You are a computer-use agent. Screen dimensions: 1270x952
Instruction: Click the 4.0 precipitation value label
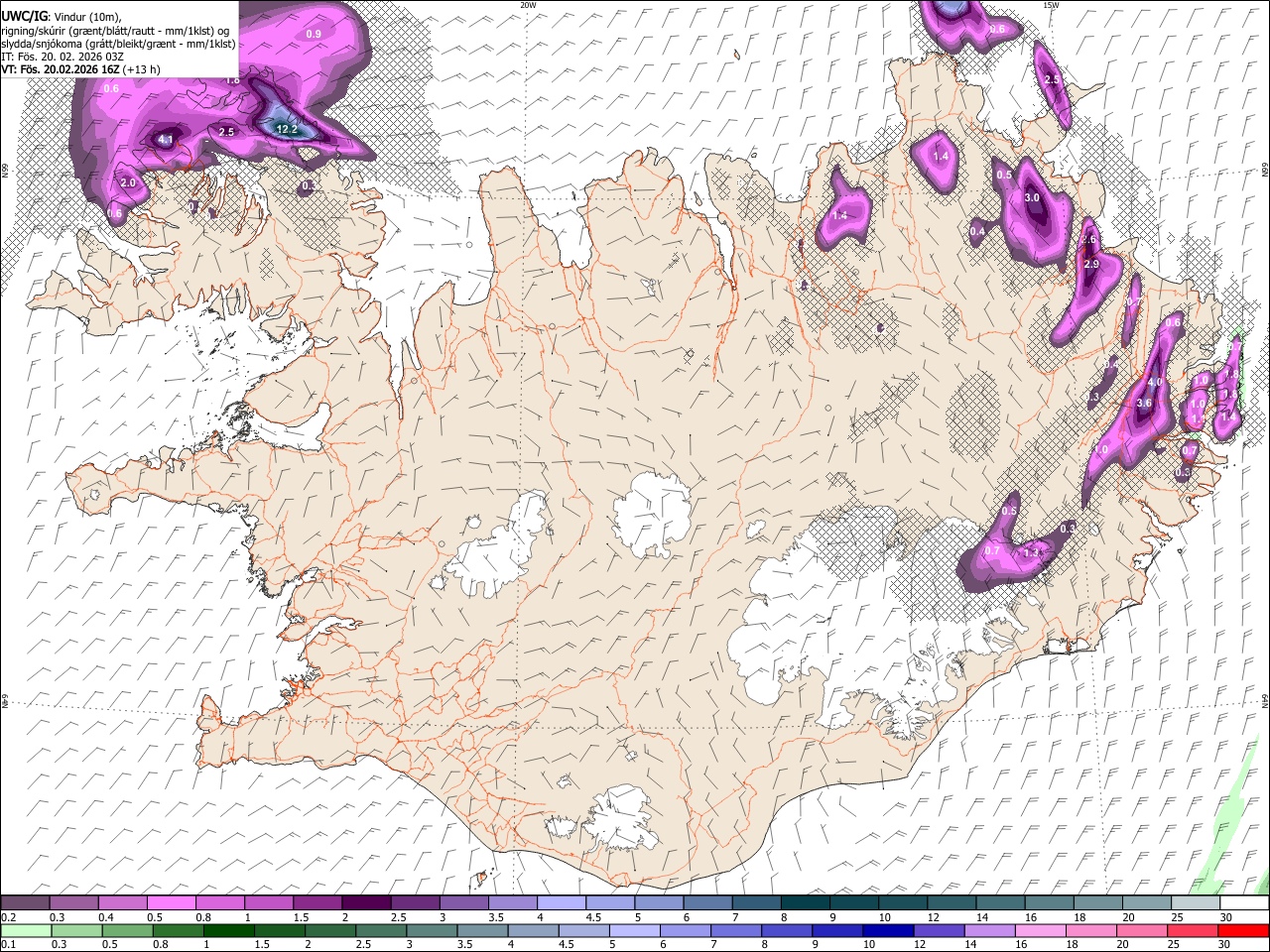click(x=1154, y=383)
